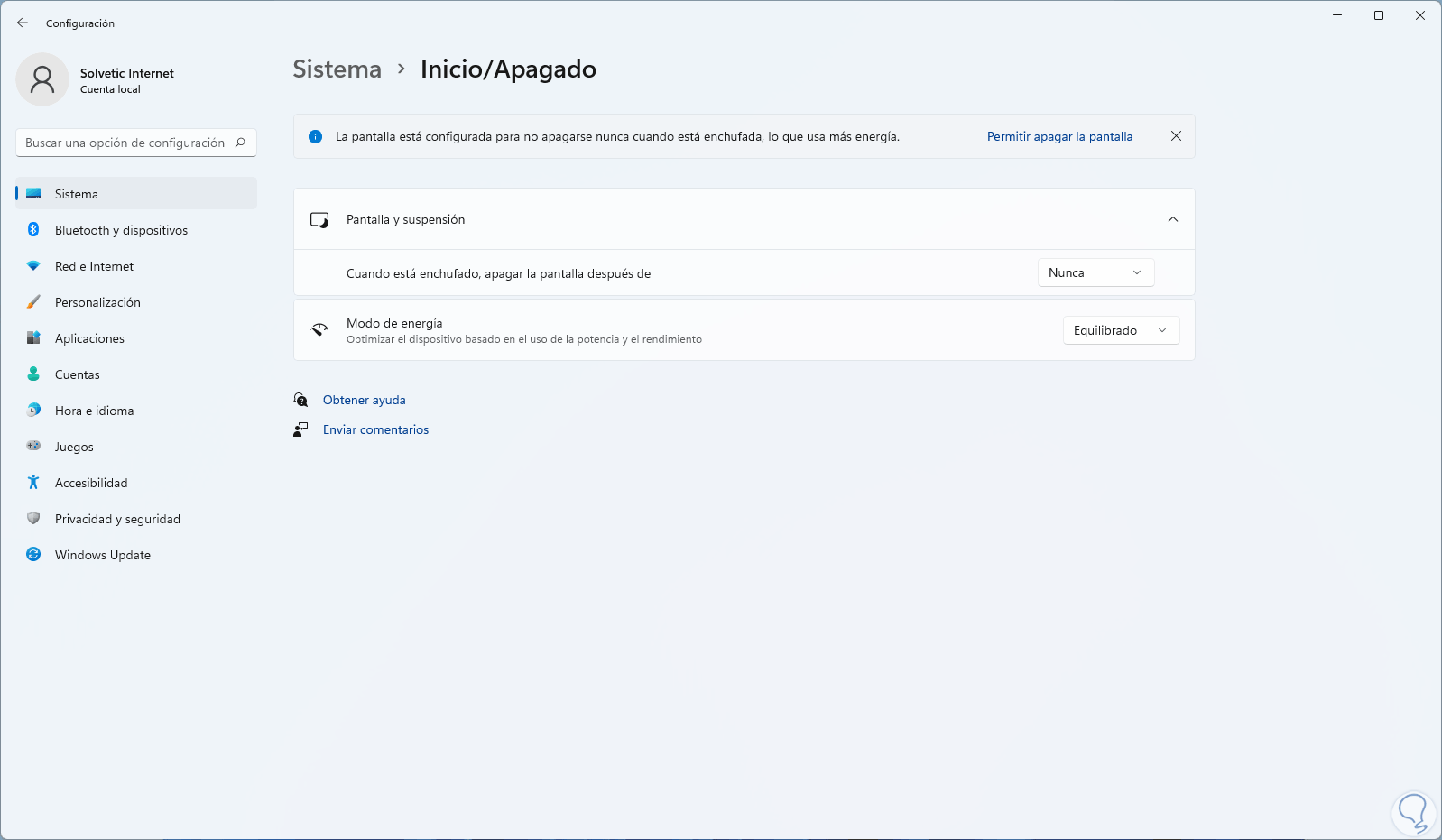The image size is (1442, 840).
Task: Open Aplicaciones settings
Action: (x=89, y=338)
